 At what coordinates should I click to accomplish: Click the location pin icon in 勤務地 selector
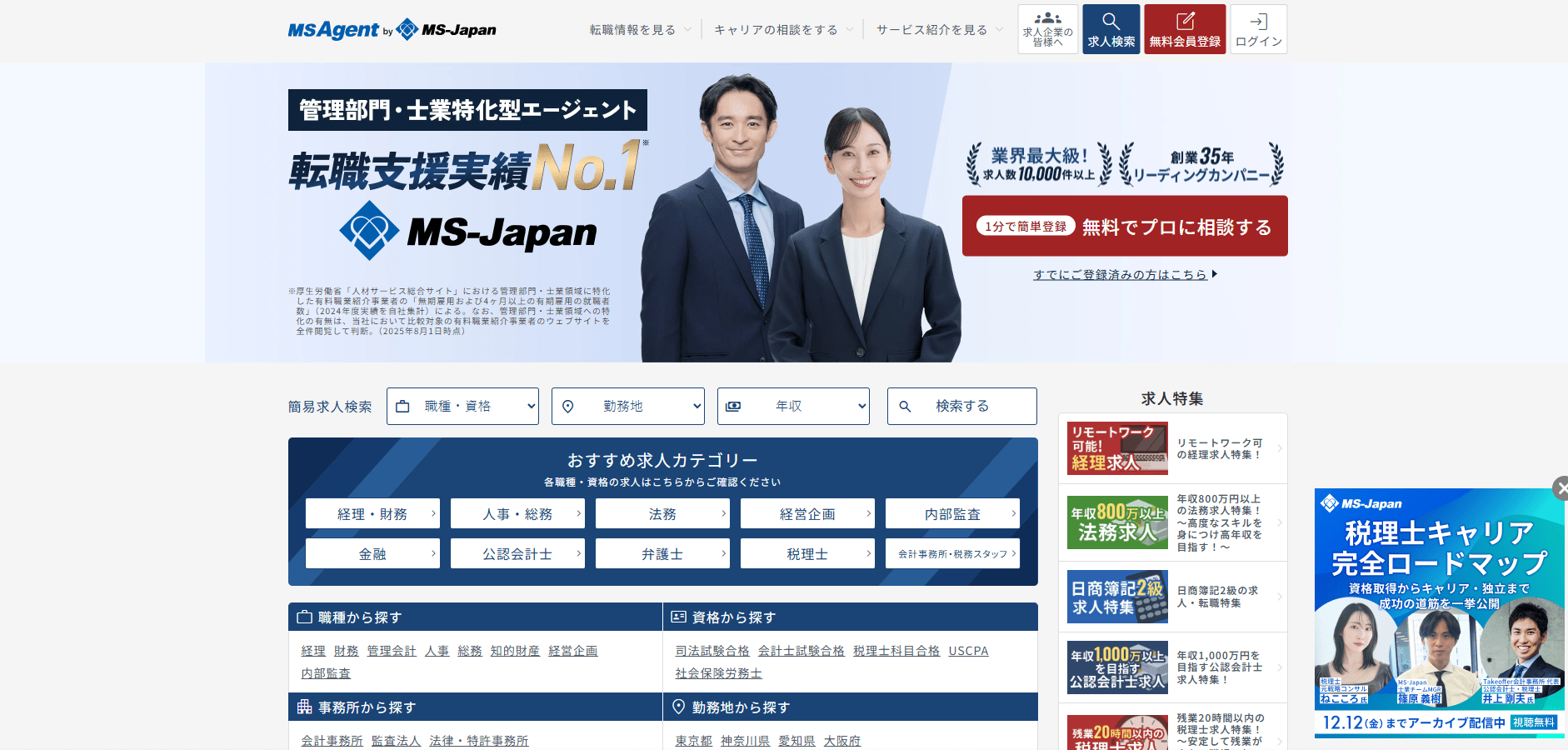click(x=568, y=407)
